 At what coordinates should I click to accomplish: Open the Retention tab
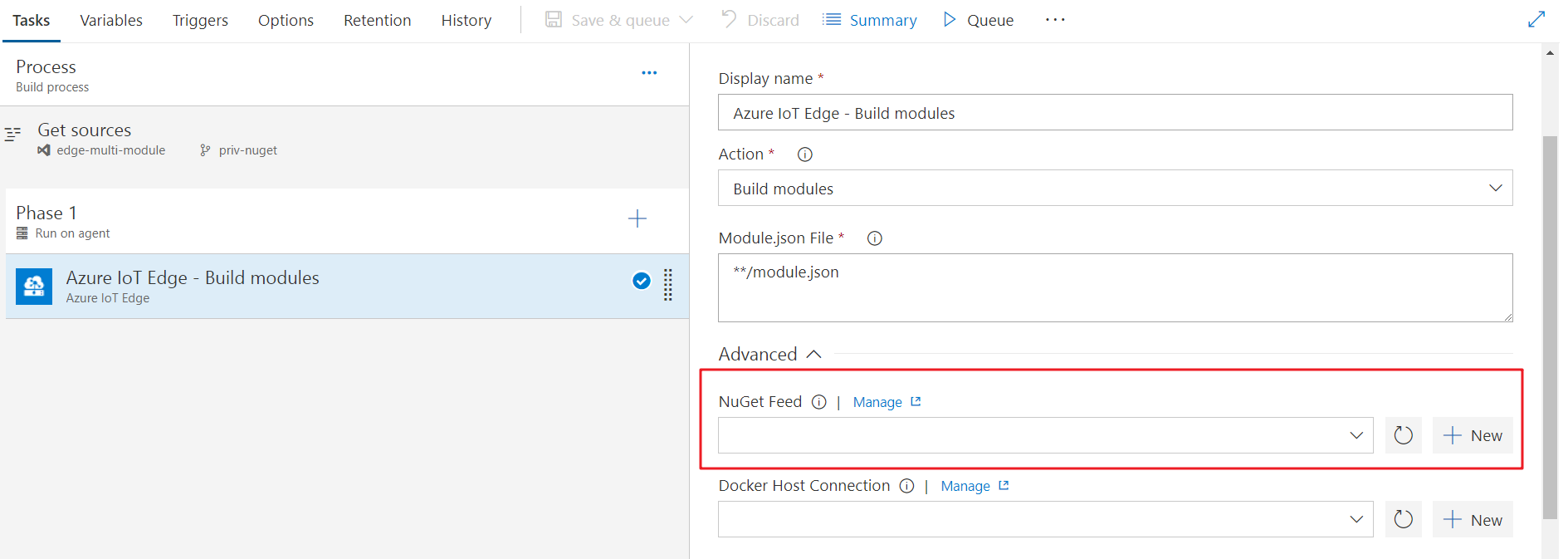[x=377, y=20]
